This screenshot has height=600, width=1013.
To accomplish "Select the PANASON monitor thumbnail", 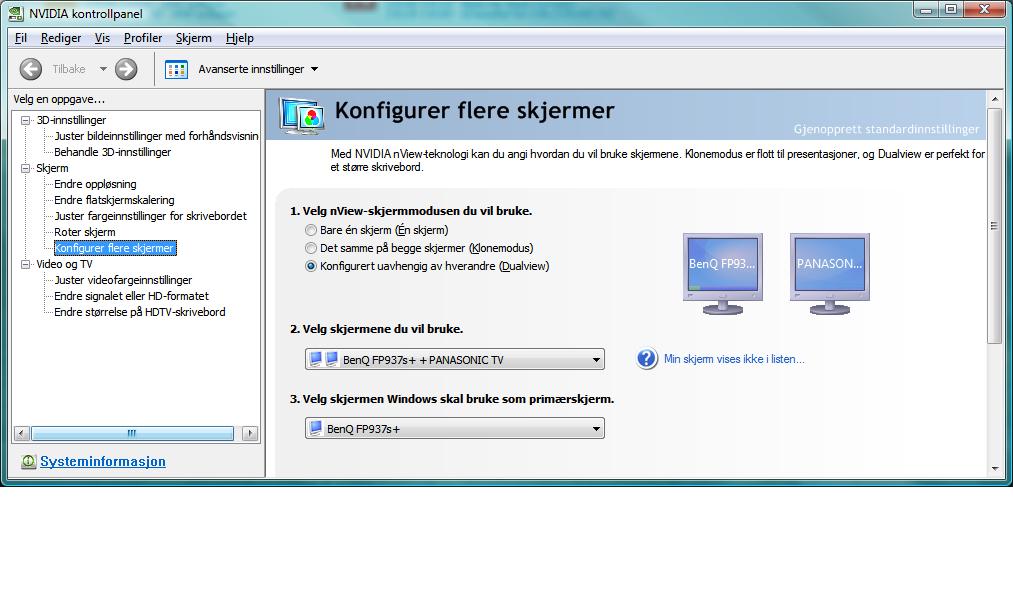I will [830, 274].
